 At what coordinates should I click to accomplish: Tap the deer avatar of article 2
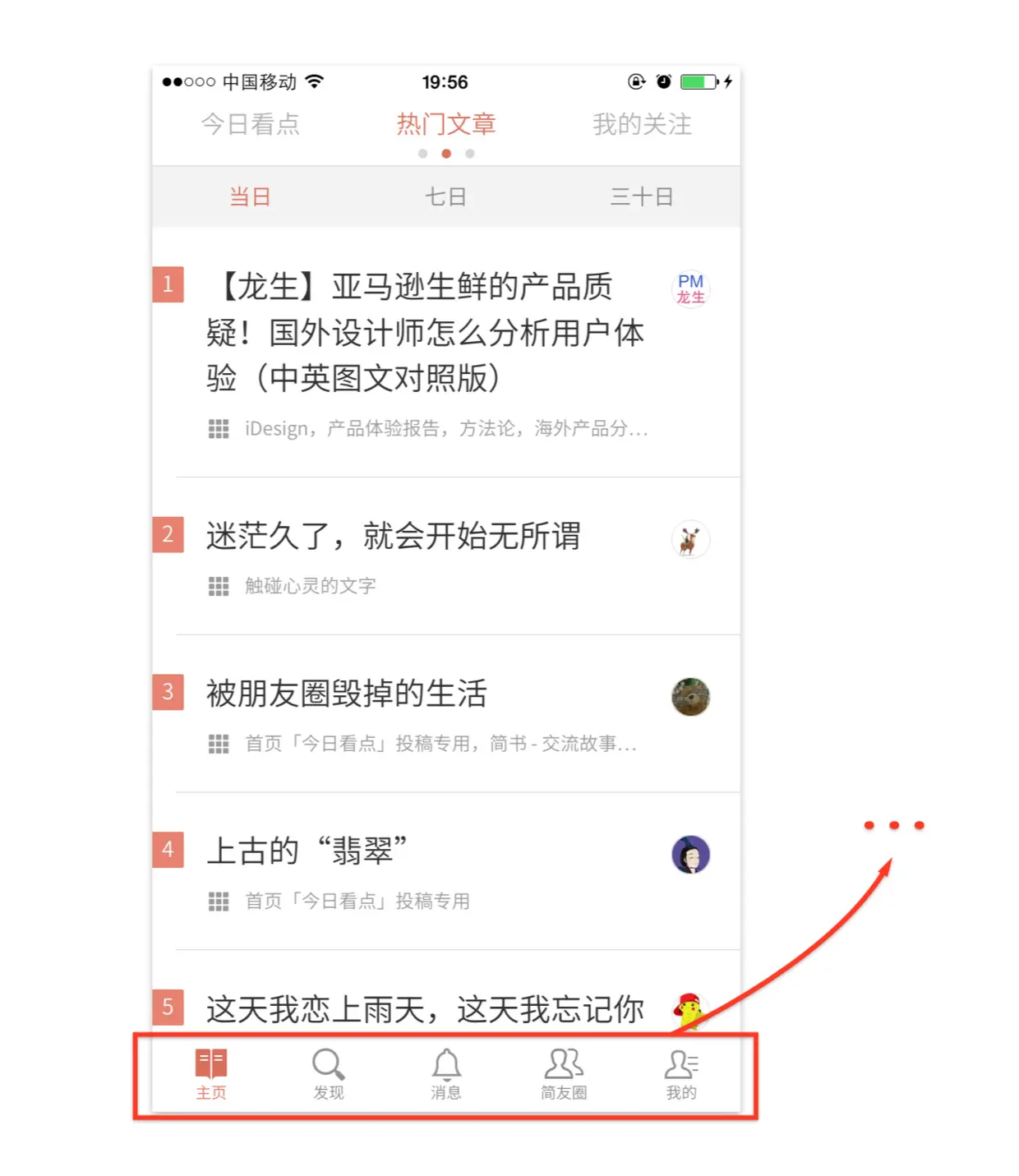click(690, 539)
